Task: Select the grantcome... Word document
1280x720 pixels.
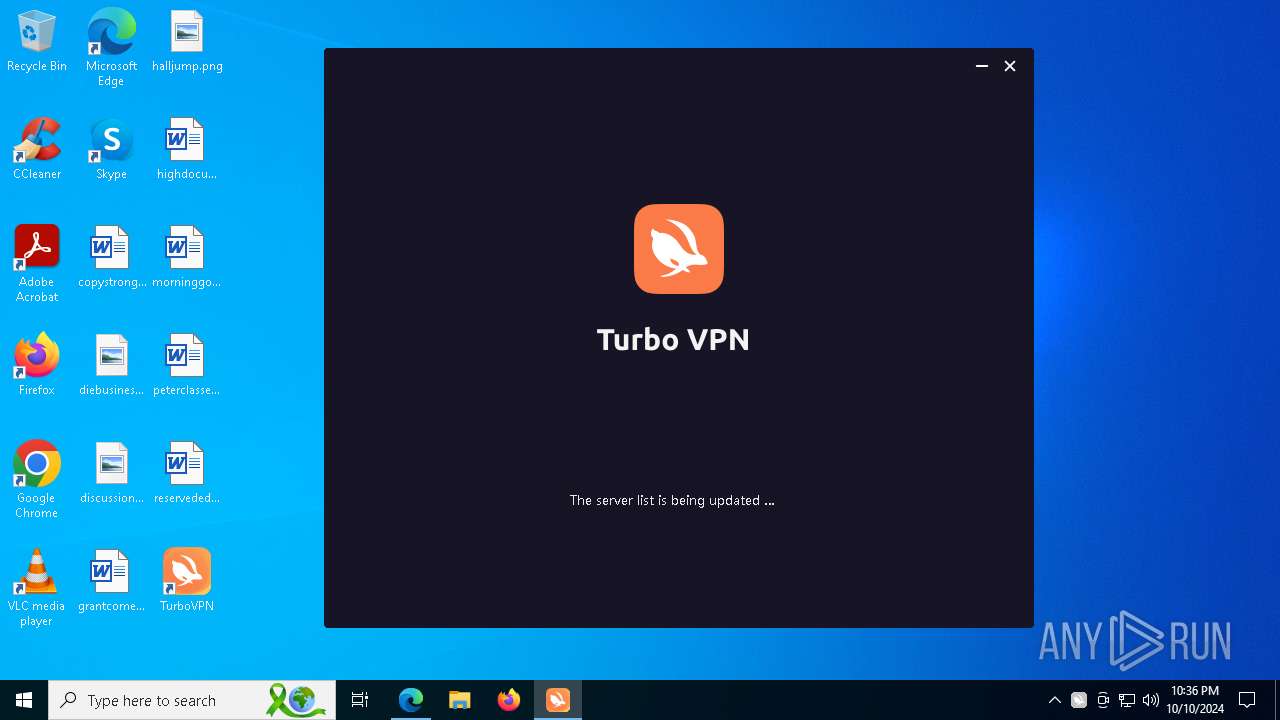Action: coord(111,582)
